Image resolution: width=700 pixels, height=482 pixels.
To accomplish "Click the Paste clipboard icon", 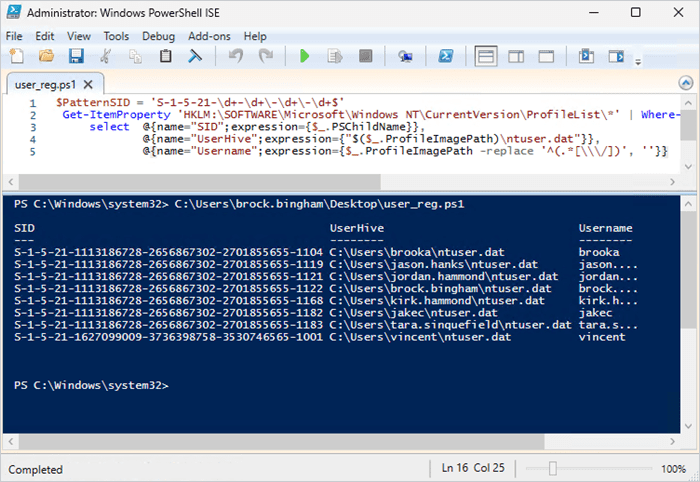I will (x=166, y=56).
